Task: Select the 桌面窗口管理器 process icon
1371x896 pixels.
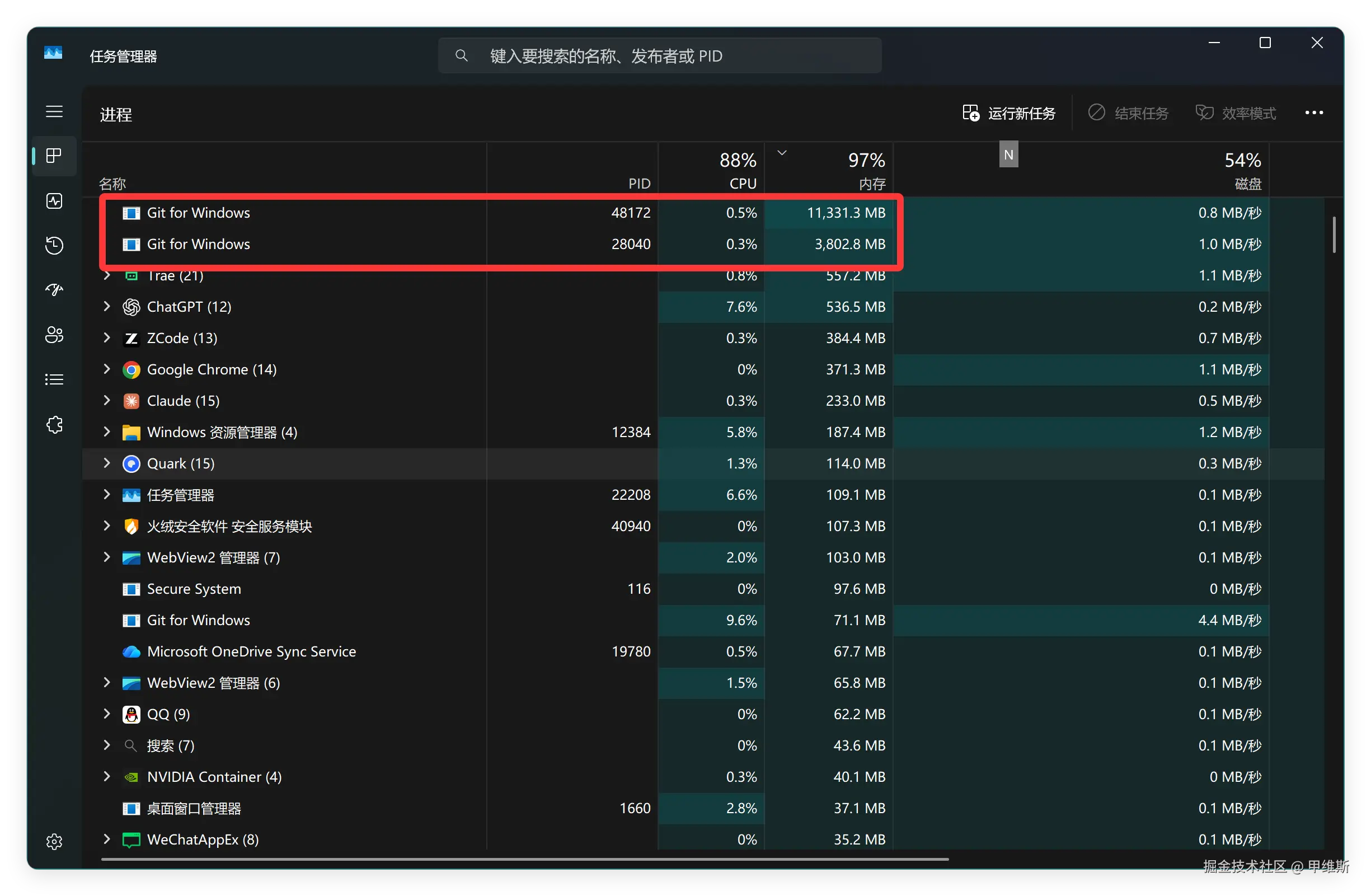Action: click(132, 809)
